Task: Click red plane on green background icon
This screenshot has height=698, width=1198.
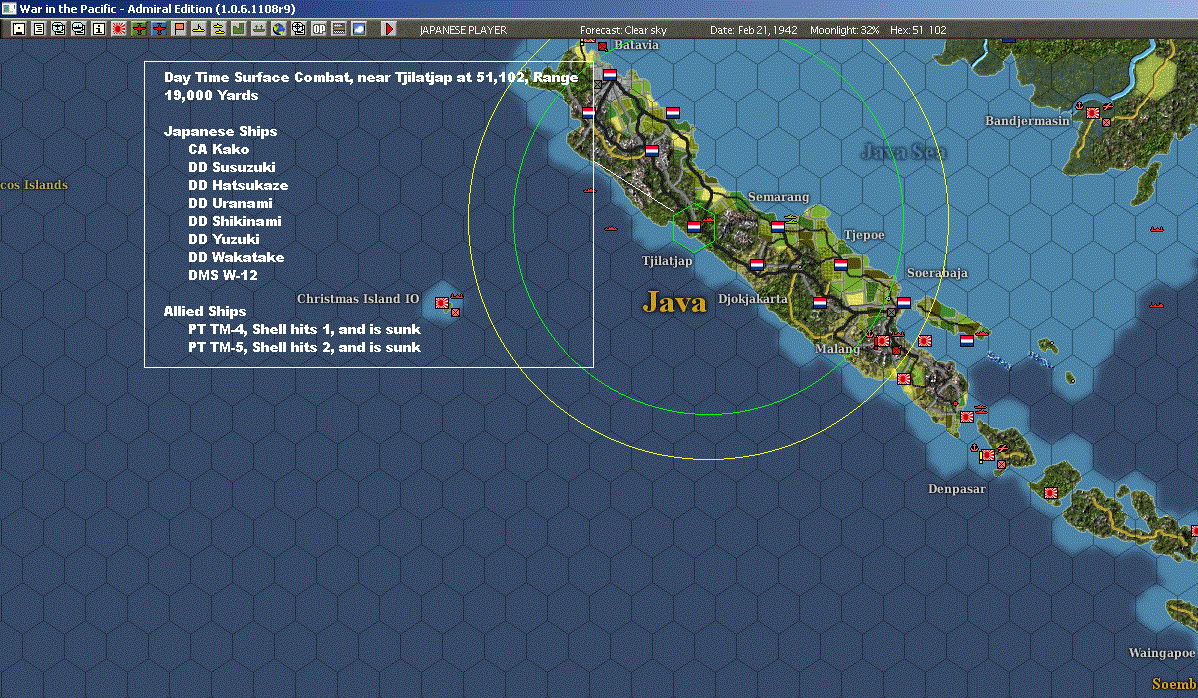Action: 139,29
